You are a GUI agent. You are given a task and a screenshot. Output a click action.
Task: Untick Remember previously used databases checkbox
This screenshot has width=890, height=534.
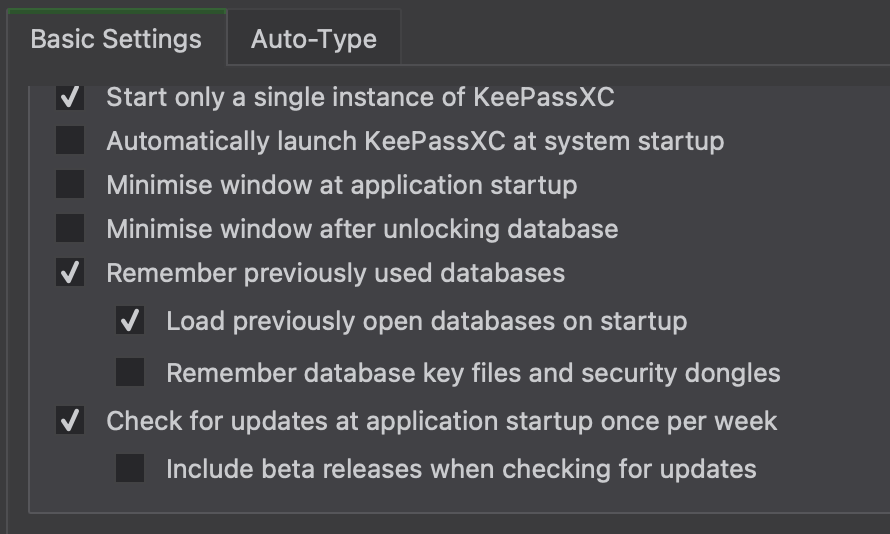[70, 273]
